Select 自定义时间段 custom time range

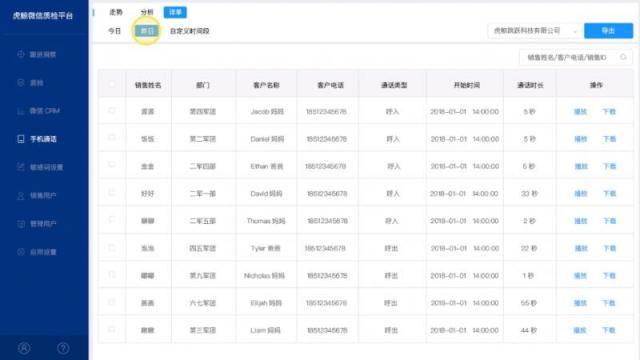(x=189, y=31)
